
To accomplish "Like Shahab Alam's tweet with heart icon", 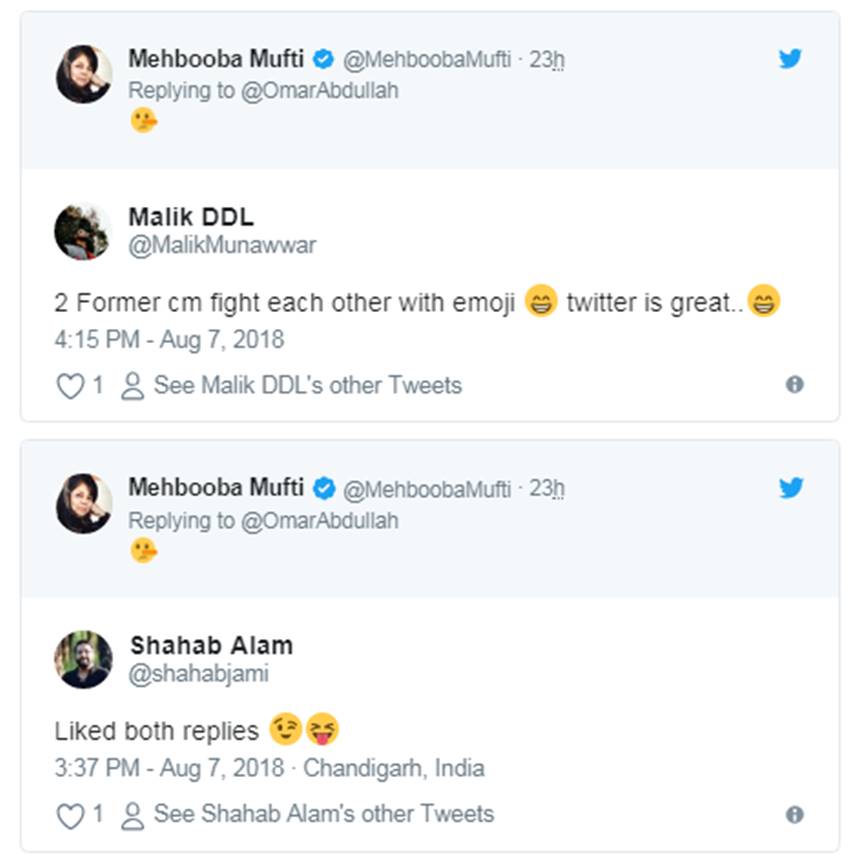I will tap(69, 815).
